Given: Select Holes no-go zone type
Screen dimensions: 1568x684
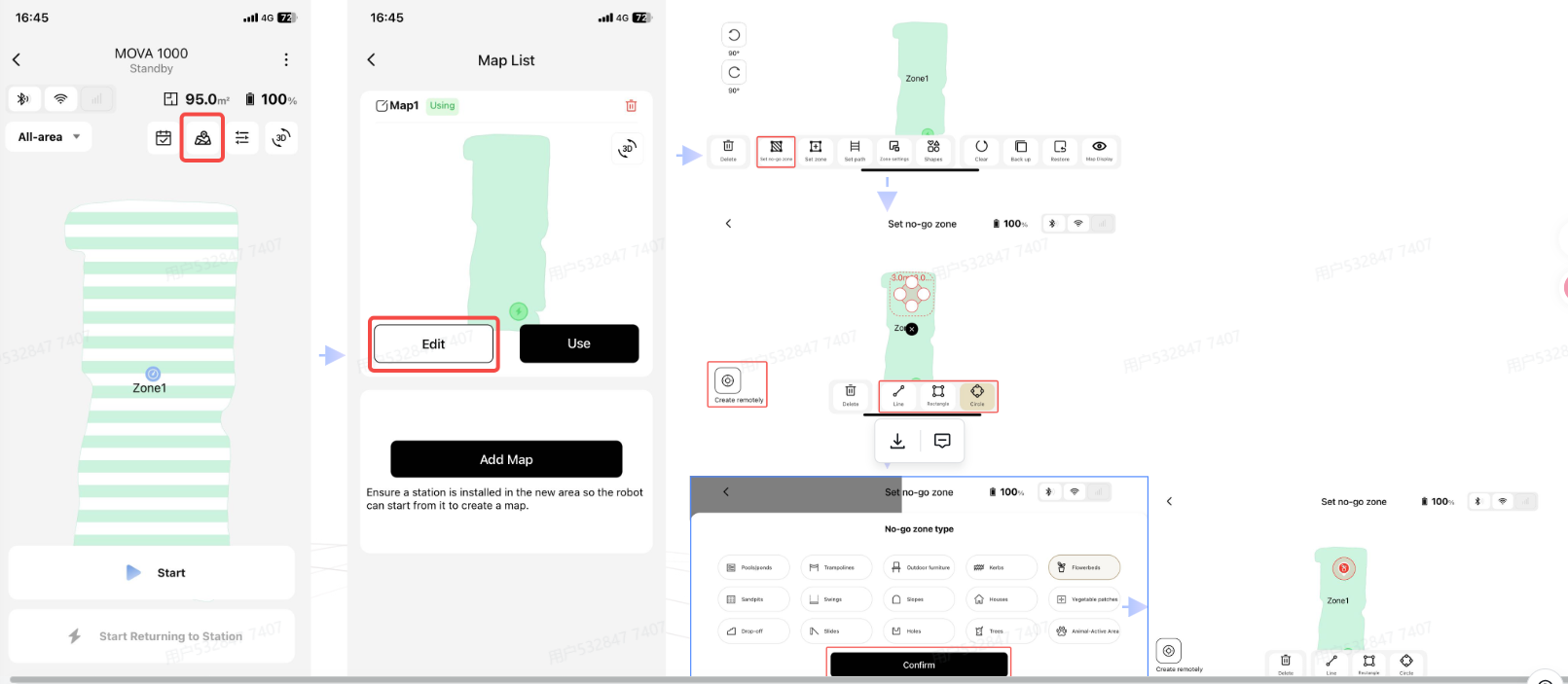Looking at the screenshot, I should click(x=919, y=630).
